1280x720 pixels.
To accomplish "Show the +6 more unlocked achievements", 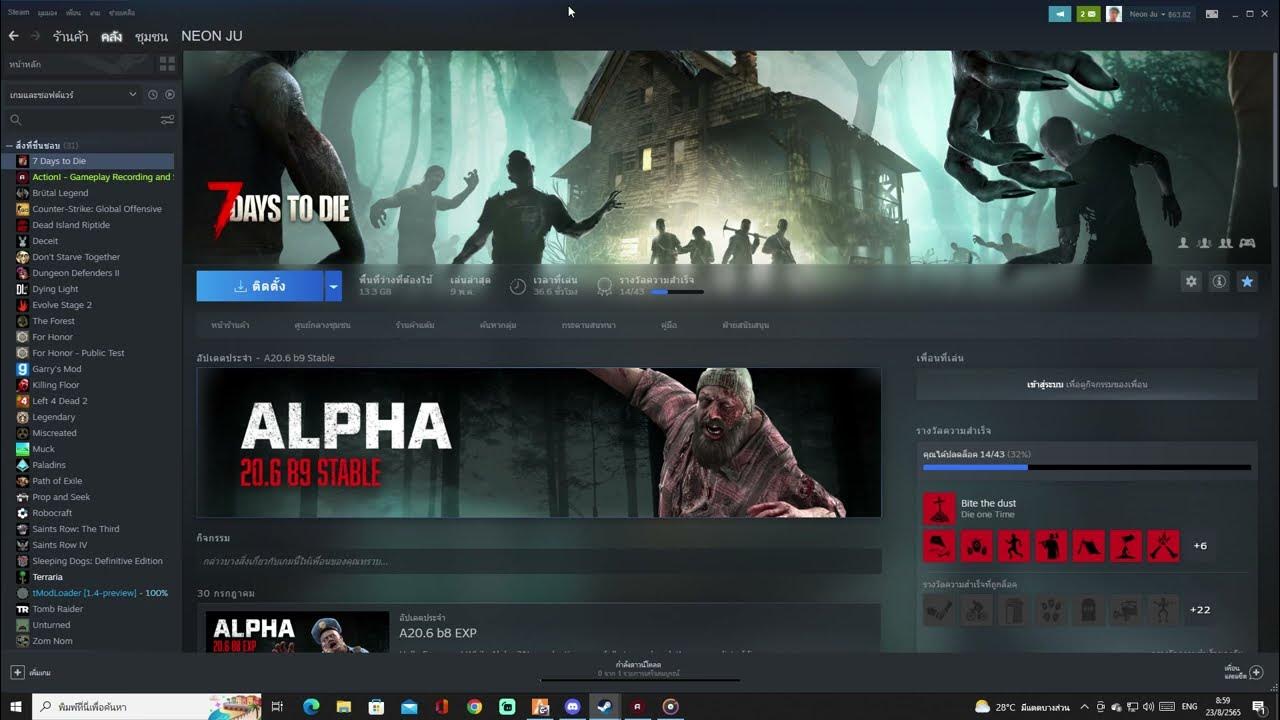I will (x=1200, y=546).
